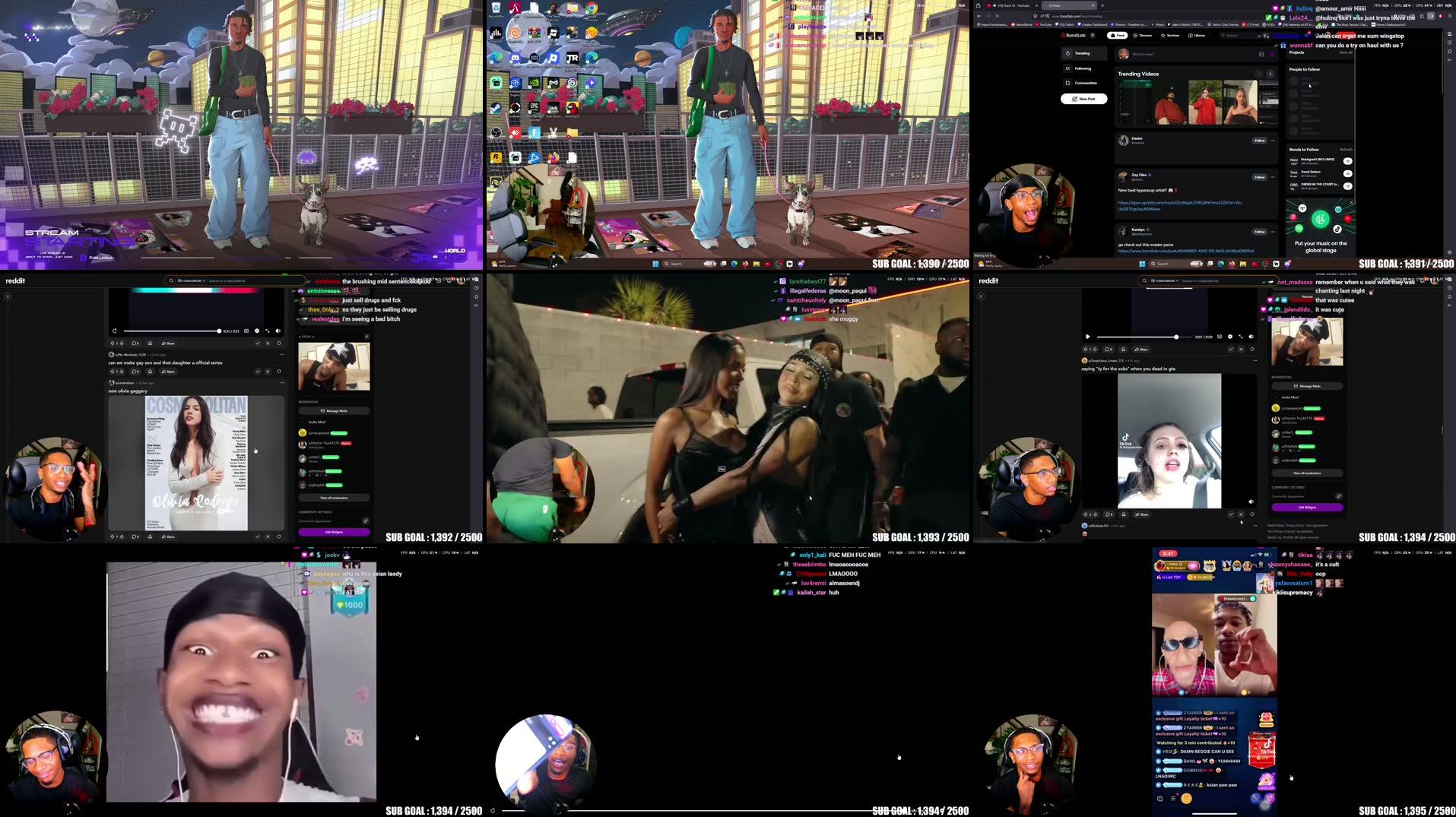Open Firefox from the Windows taskbar

(745, 264)
